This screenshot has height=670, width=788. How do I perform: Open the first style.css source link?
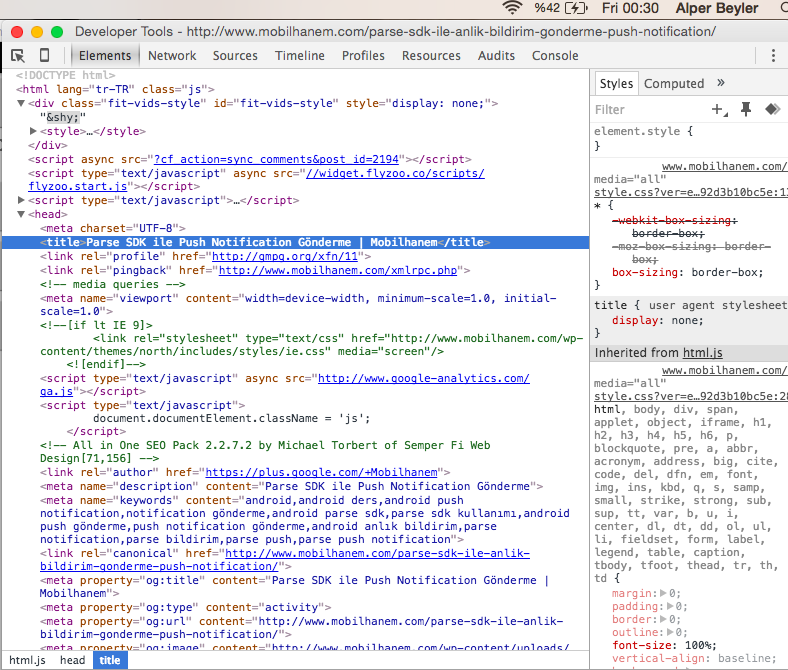coord(691,192)
